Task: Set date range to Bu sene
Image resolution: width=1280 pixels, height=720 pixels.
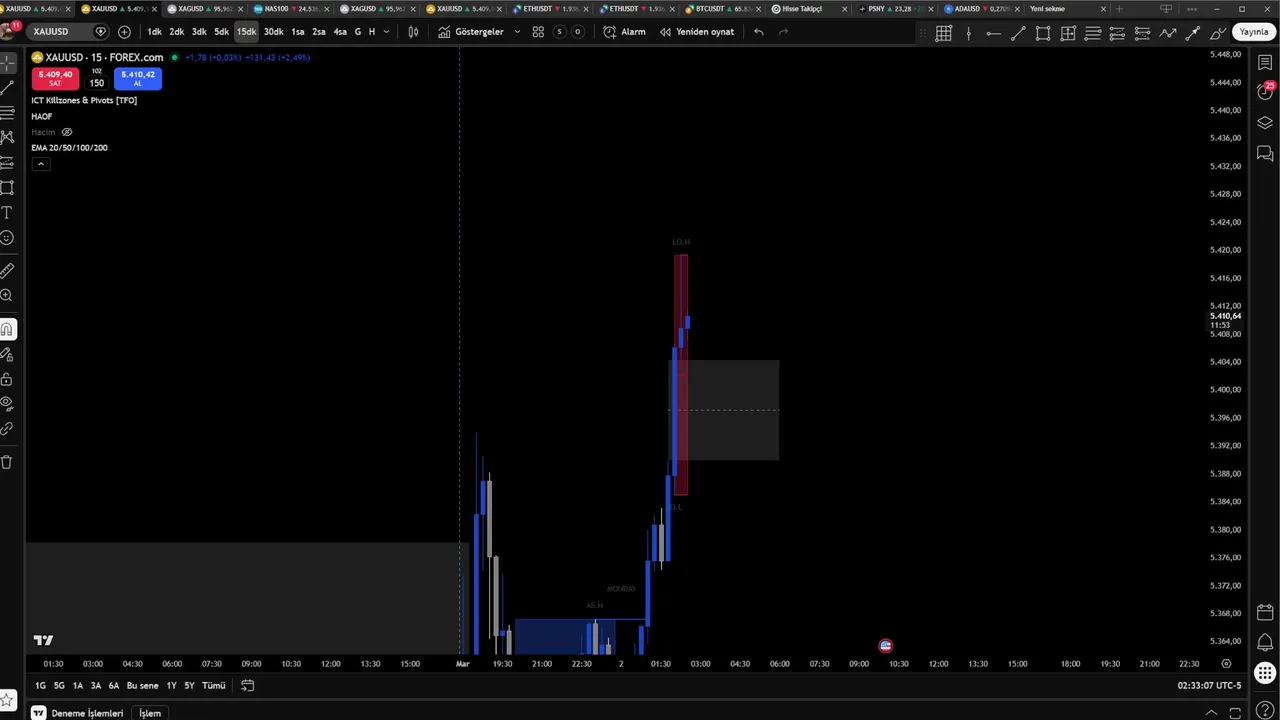Action: tap(142, 686)
